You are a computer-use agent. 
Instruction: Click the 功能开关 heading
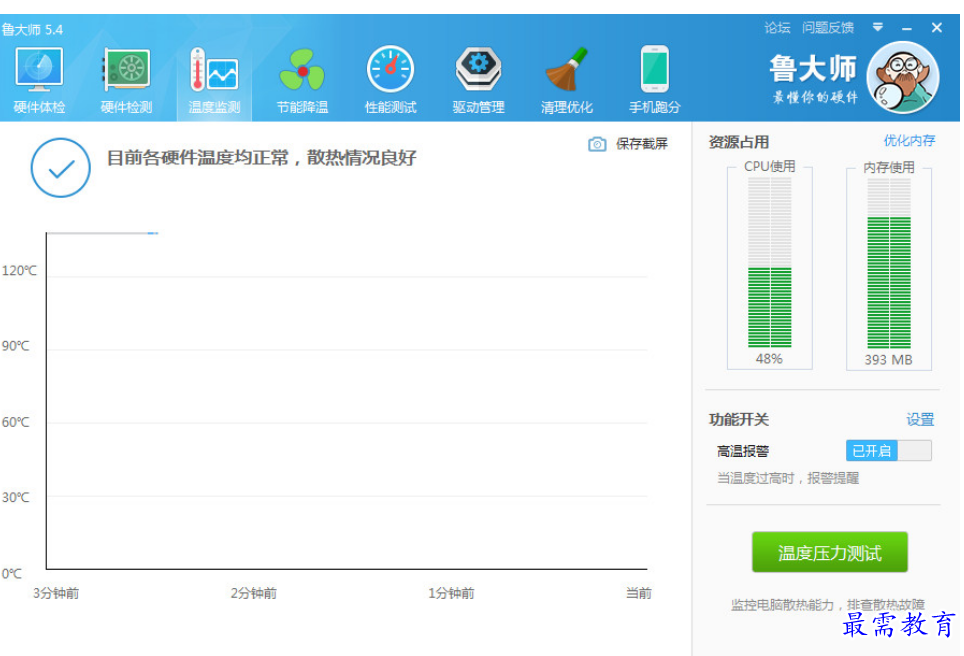point(739,420)
